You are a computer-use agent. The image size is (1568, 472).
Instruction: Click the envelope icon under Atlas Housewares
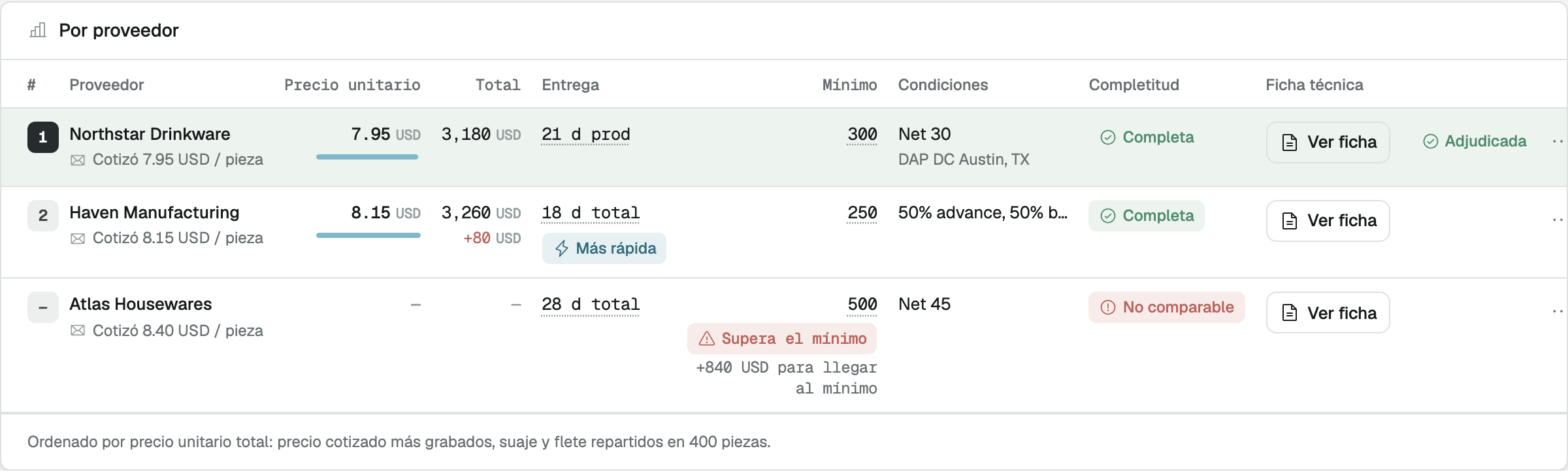click(x=78, y=331)
